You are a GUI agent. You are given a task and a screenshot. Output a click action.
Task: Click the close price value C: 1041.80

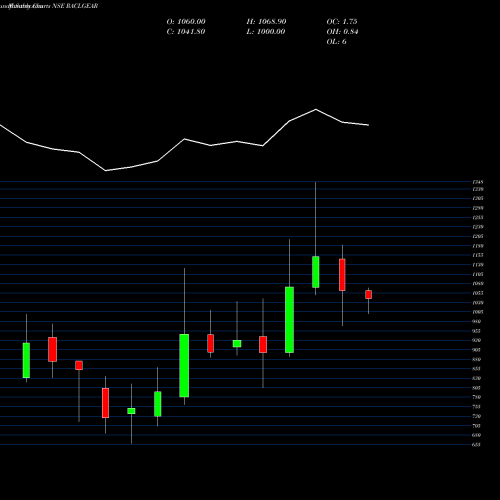point(186,32)
